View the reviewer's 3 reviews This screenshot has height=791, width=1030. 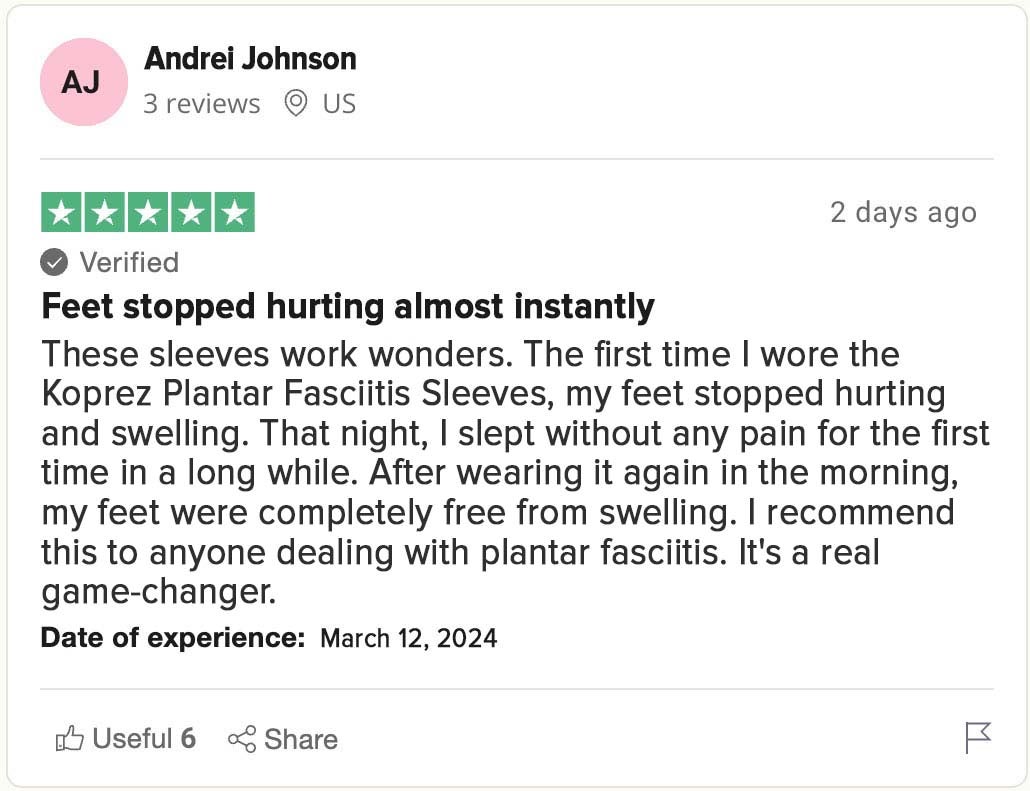tap(202, 104)
